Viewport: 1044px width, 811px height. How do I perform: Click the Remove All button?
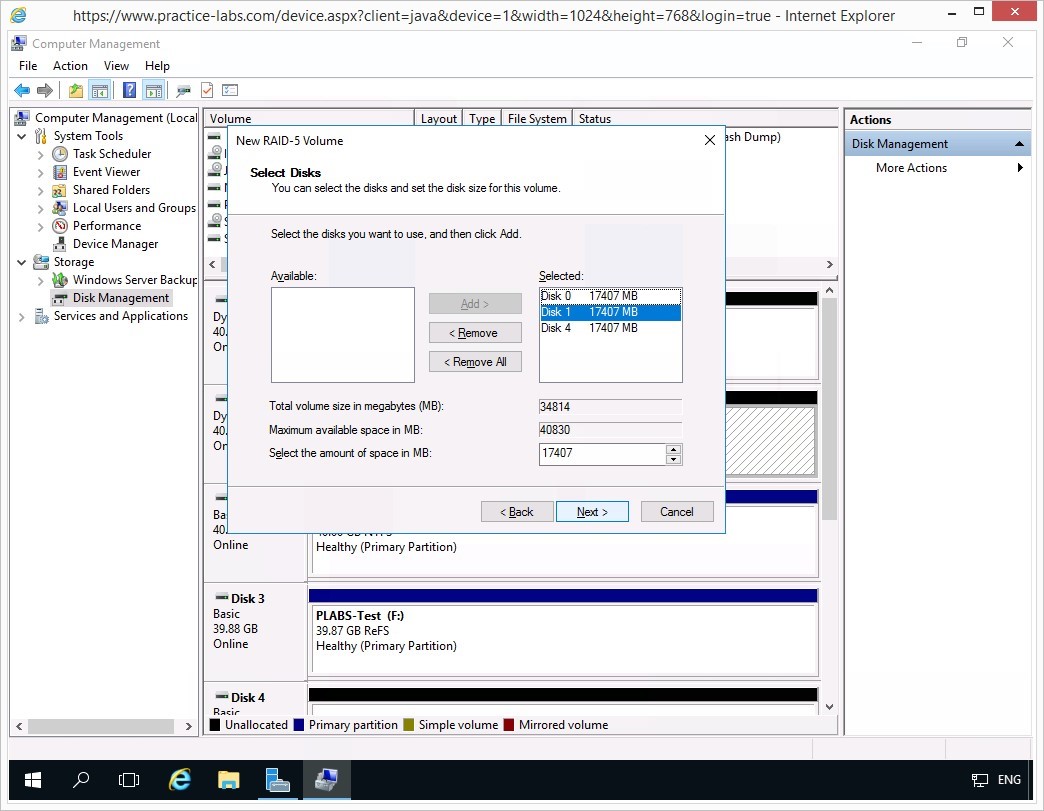pos(475,362)
